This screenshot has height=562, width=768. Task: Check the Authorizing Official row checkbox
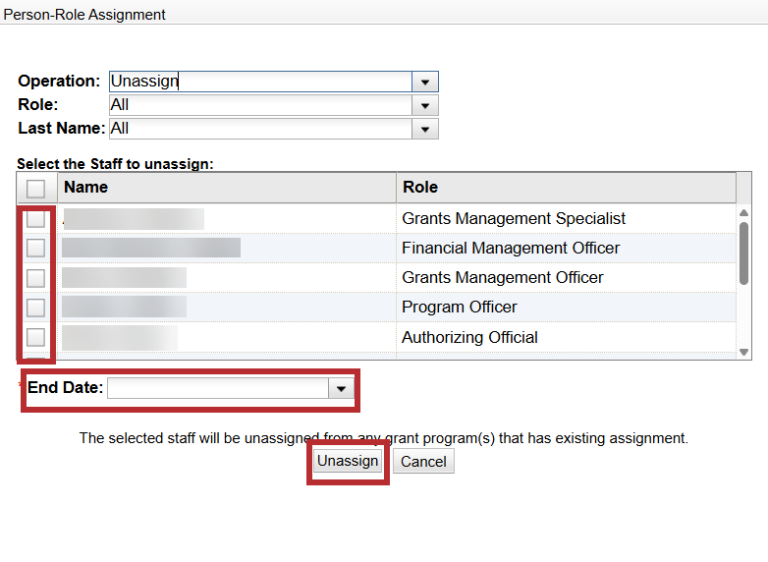[36, 337]
